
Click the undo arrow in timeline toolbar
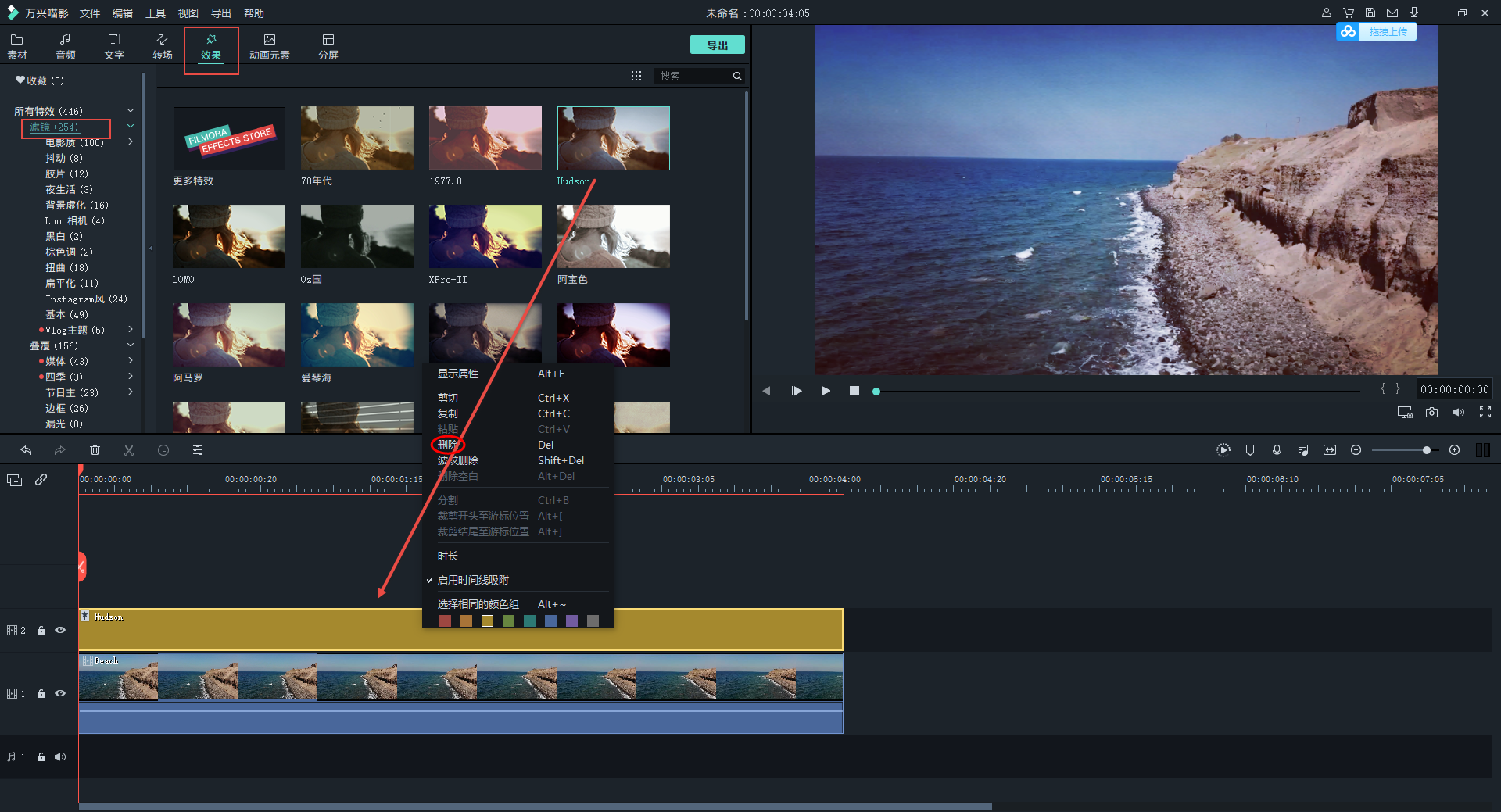click(x=26, y=450)
